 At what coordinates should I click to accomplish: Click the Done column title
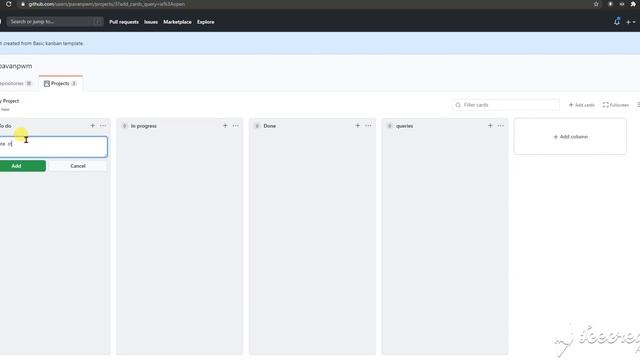click(x=270, y=126)
